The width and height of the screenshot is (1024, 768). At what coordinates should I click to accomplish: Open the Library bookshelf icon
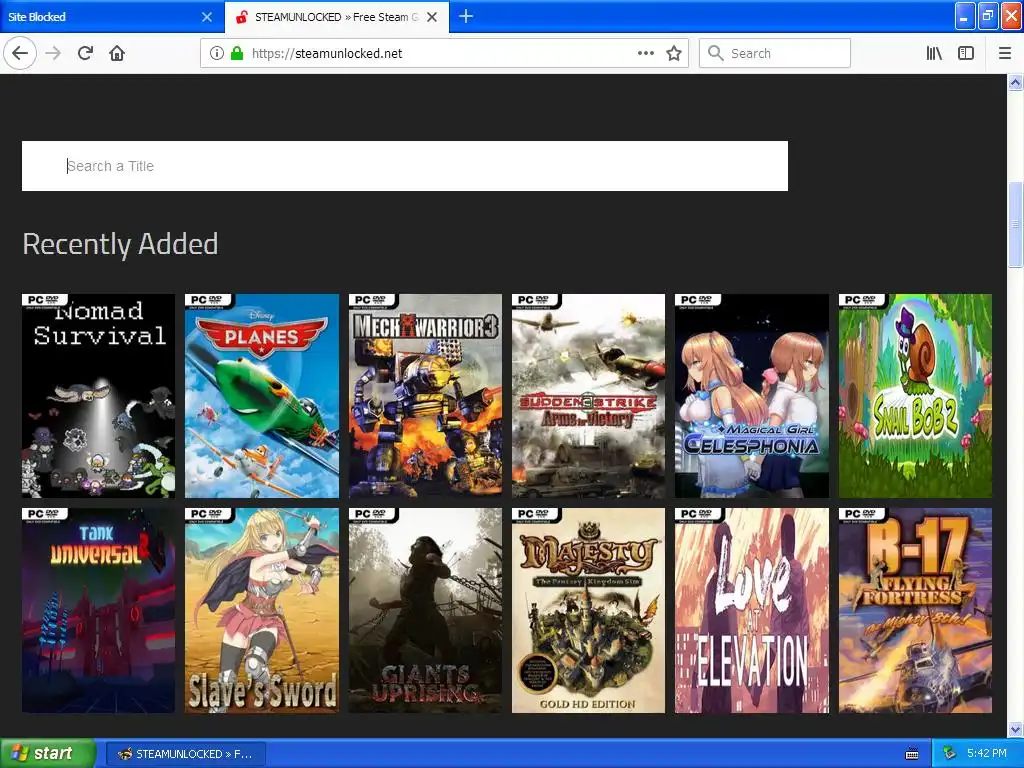click(934, 54)
